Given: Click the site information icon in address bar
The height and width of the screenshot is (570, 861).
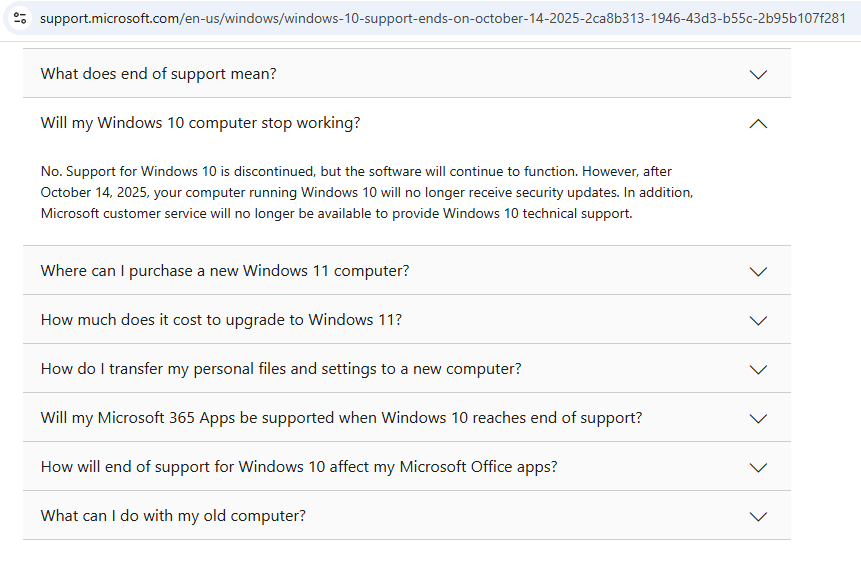Looking at the screenshot, I should [20, 18].
